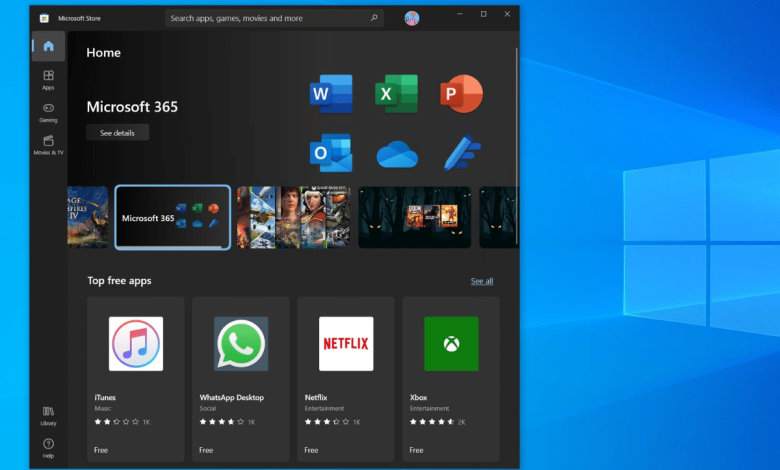Click the Microsoft Store logo in title bar

[44, 18]
